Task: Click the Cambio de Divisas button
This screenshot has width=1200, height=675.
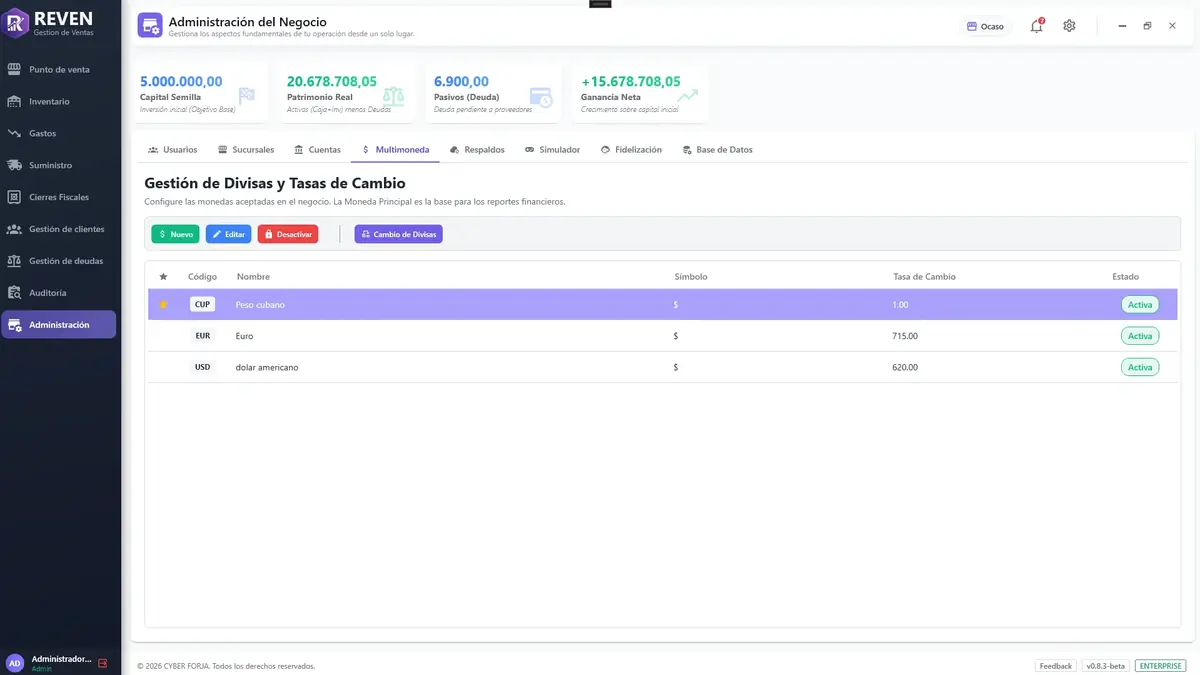Action: 398,234
